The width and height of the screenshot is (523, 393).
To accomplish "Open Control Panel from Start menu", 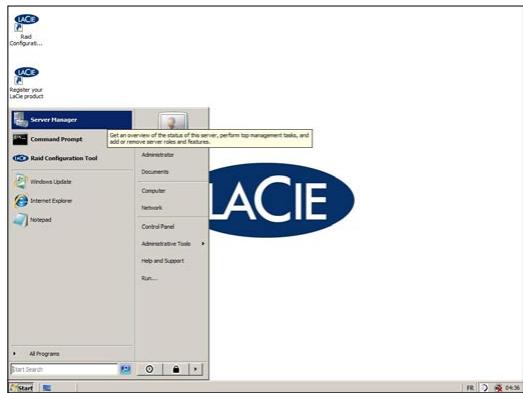I will 158,227.
